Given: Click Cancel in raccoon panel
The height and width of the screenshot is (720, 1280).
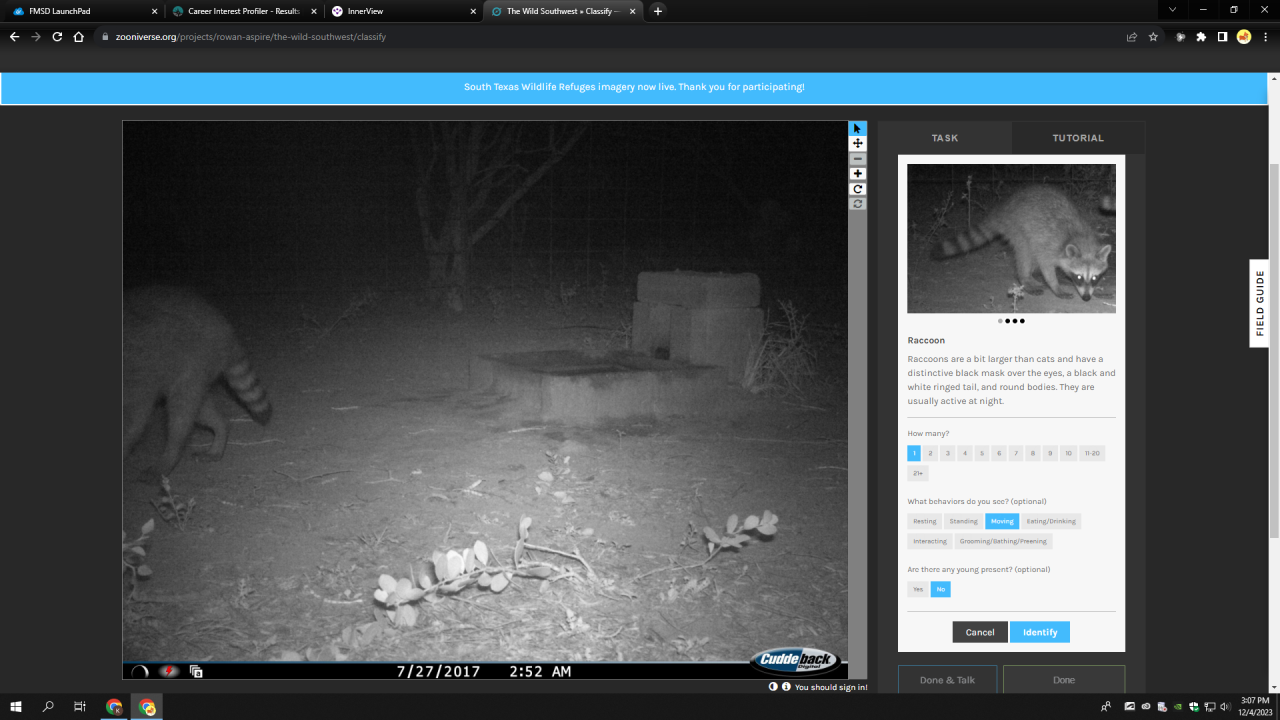Looking at the screenshot, I should tap(980, 632).
